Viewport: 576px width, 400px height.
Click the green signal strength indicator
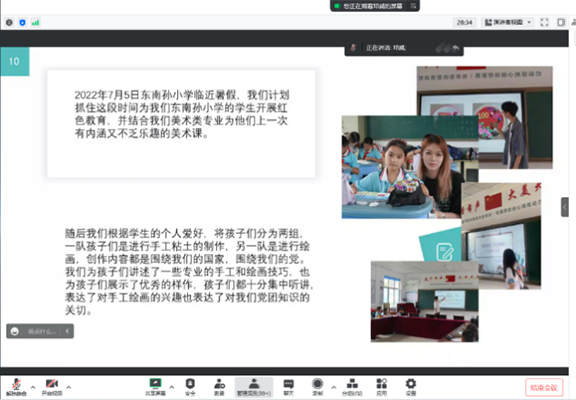(x=35, y=23)
